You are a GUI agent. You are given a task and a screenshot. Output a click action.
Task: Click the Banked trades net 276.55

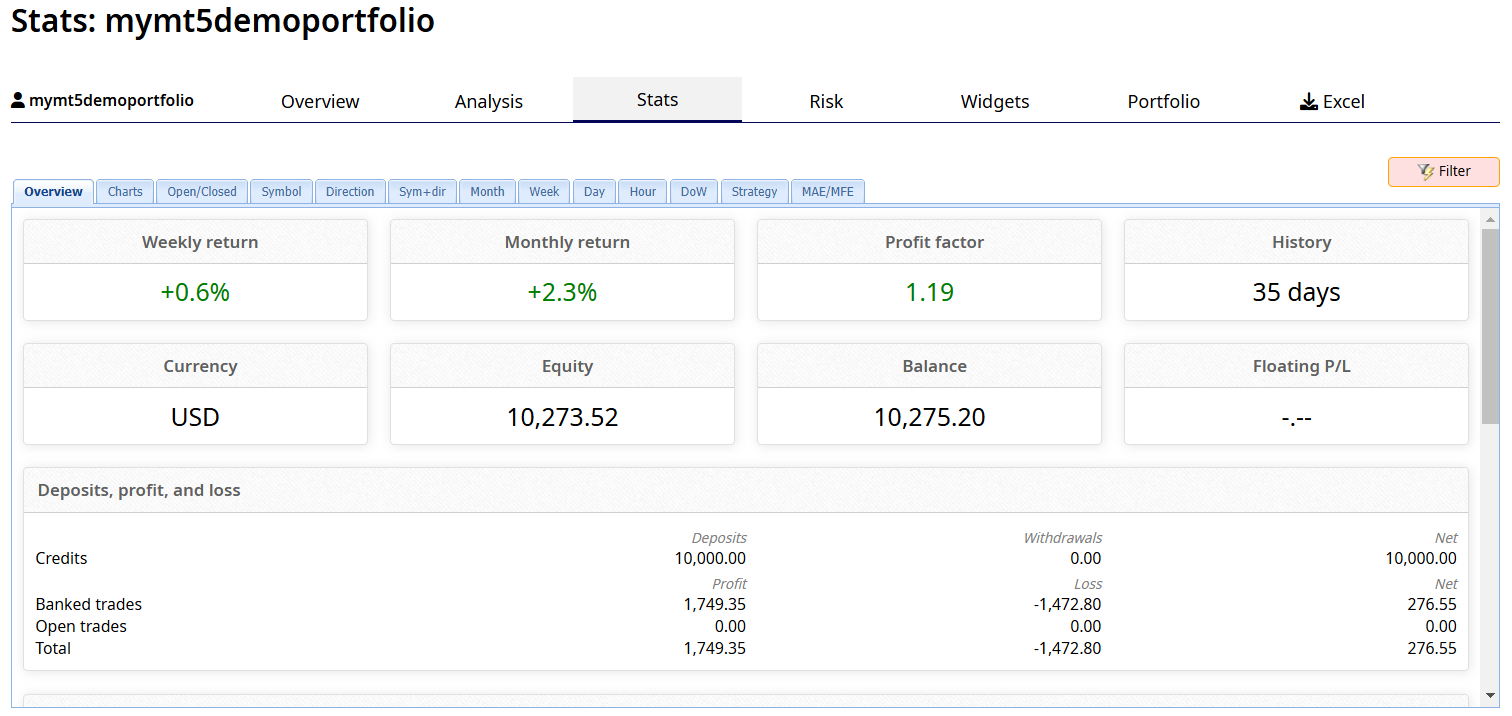(x=1432, y=604)
